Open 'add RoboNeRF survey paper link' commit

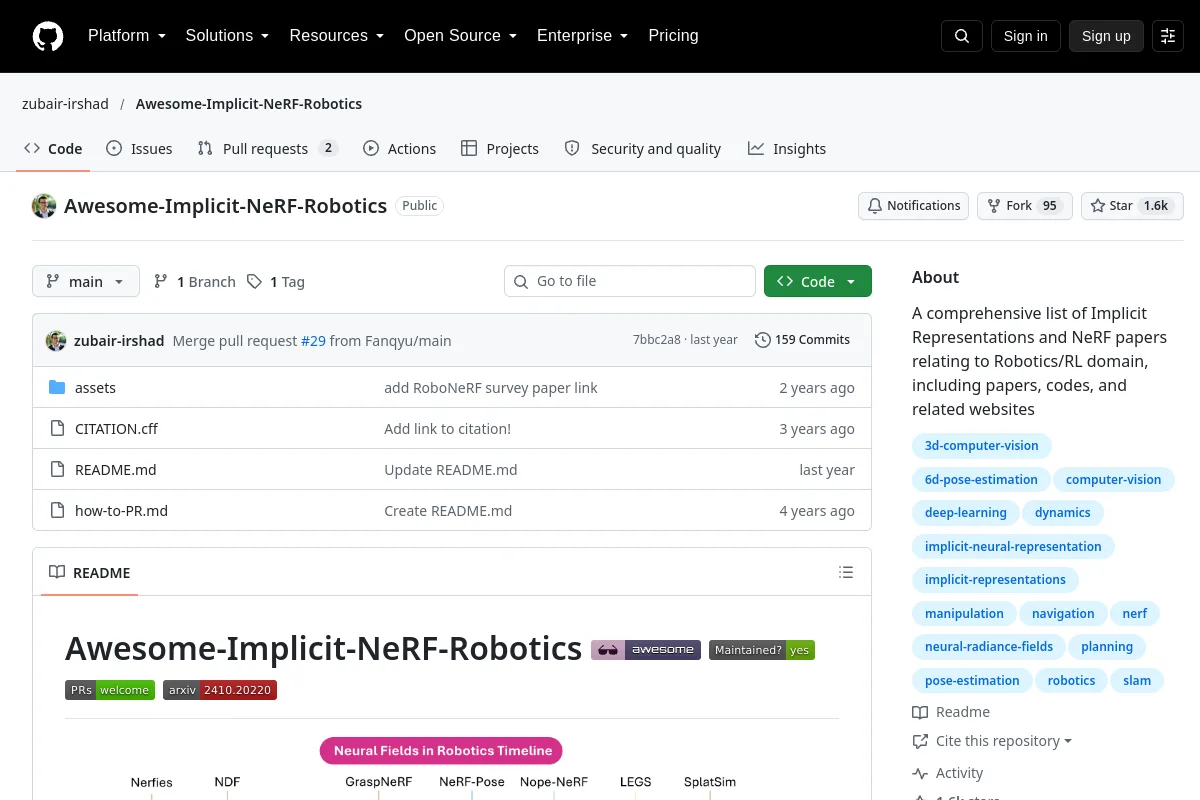coord(491,388)
